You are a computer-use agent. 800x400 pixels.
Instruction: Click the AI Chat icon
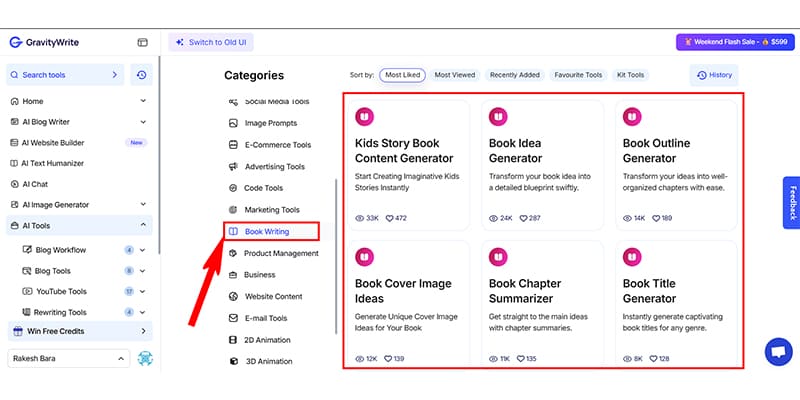click(14, 184)
